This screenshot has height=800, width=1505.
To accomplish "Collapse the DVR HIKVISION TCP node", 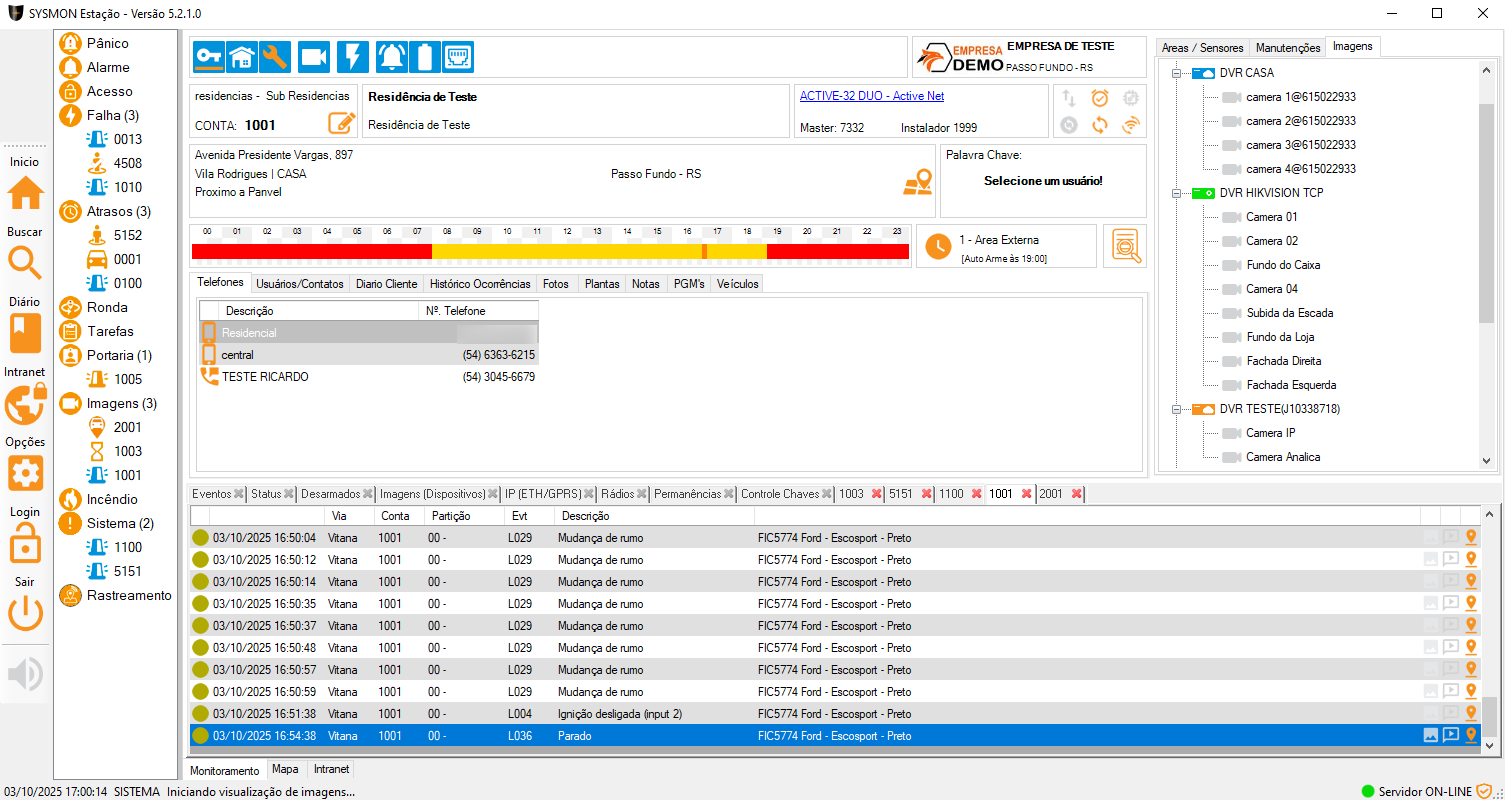I will [x=1178, y=193].
